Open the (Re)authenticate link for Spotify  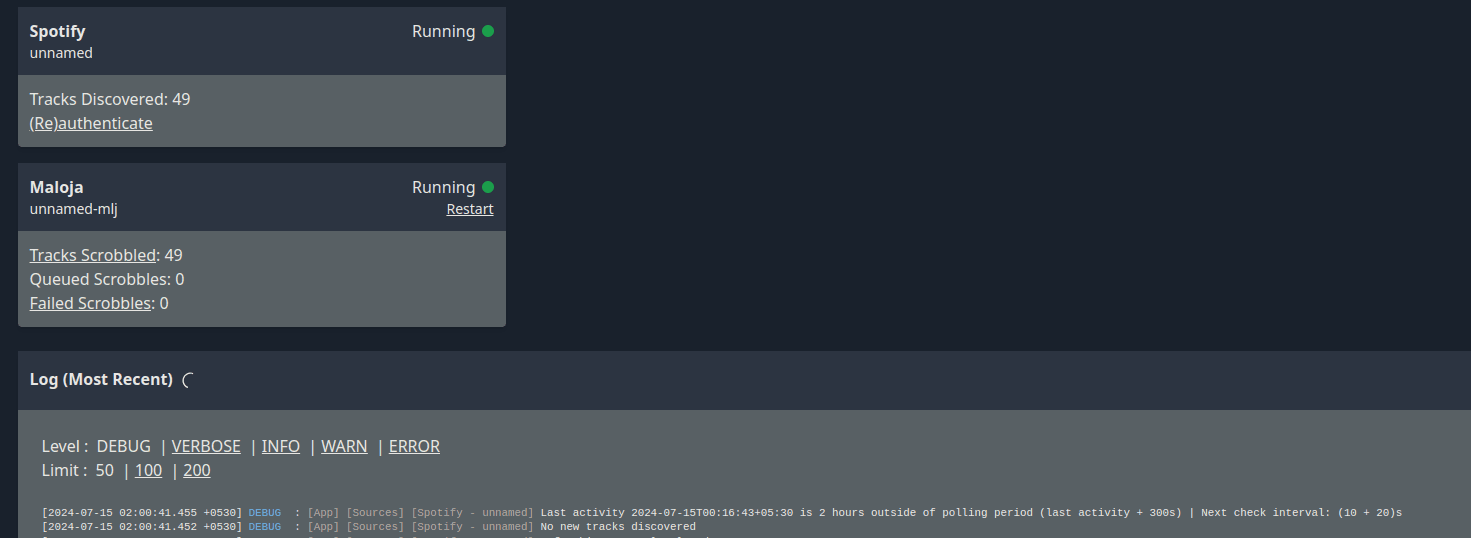(x=91, y=124)
